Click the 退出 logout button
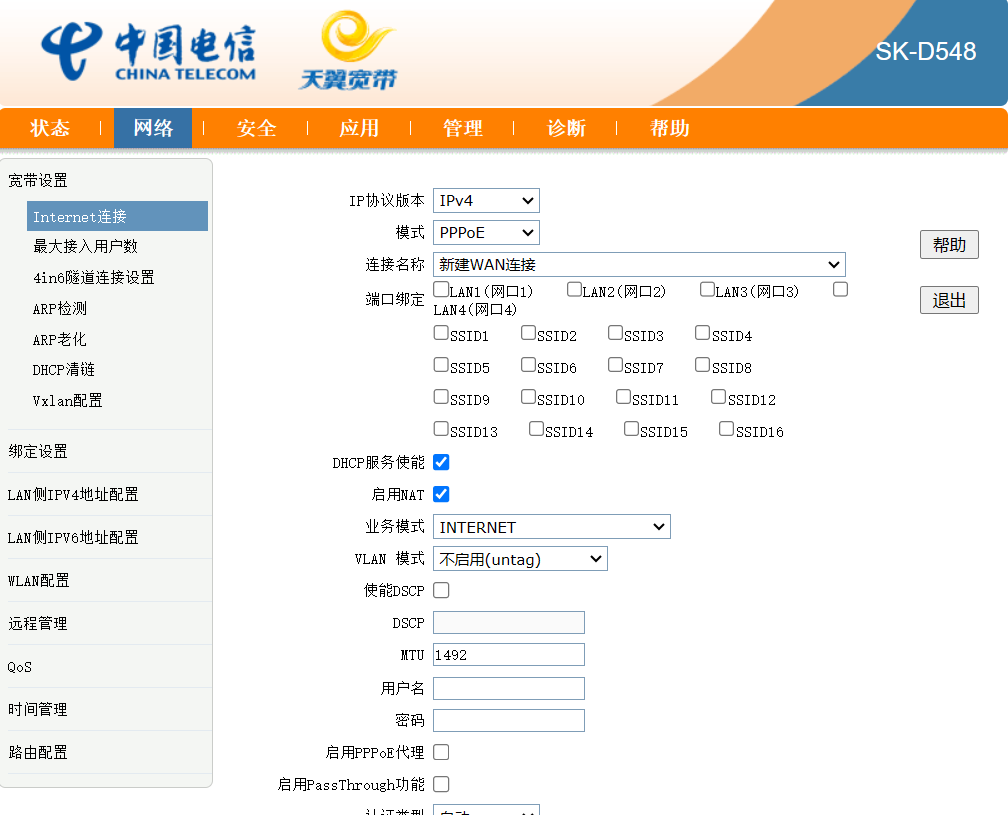 948,300
